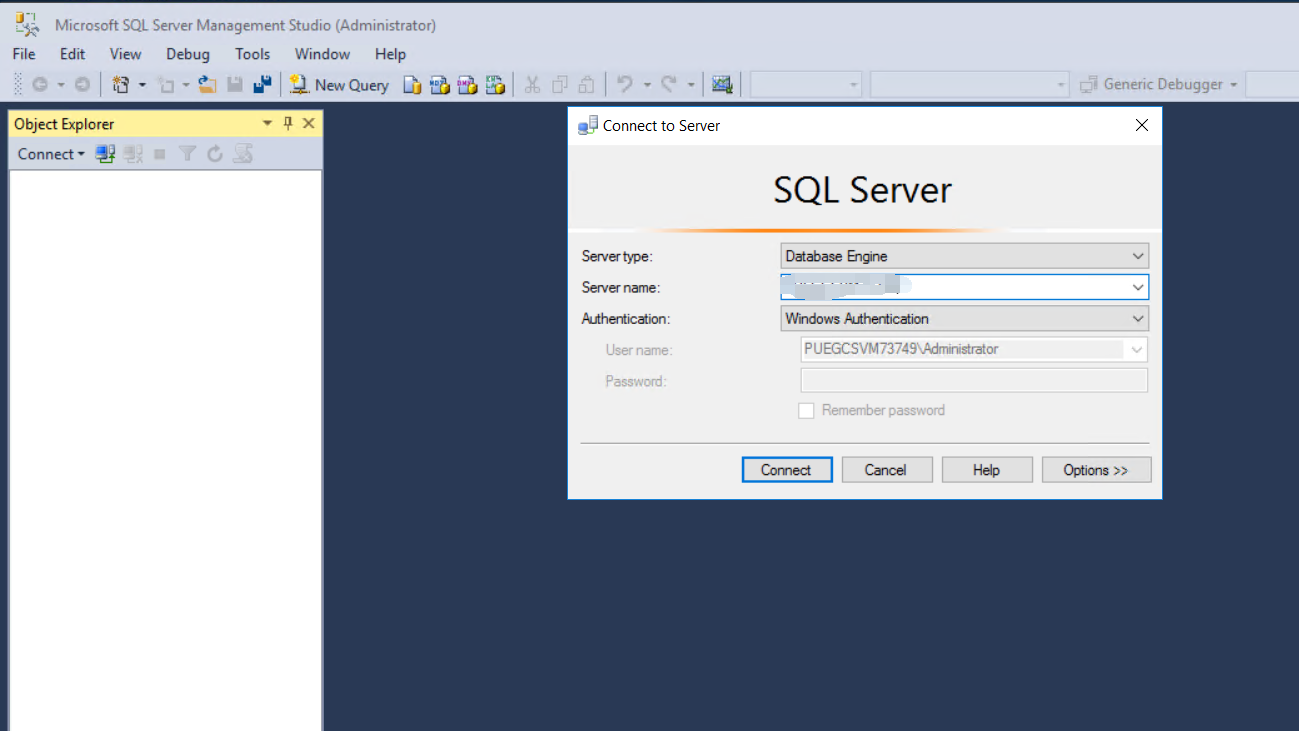1299x731 pixels.
Task: Open the Debug menu
Action: pyautogui.click(x=187, y=54)
